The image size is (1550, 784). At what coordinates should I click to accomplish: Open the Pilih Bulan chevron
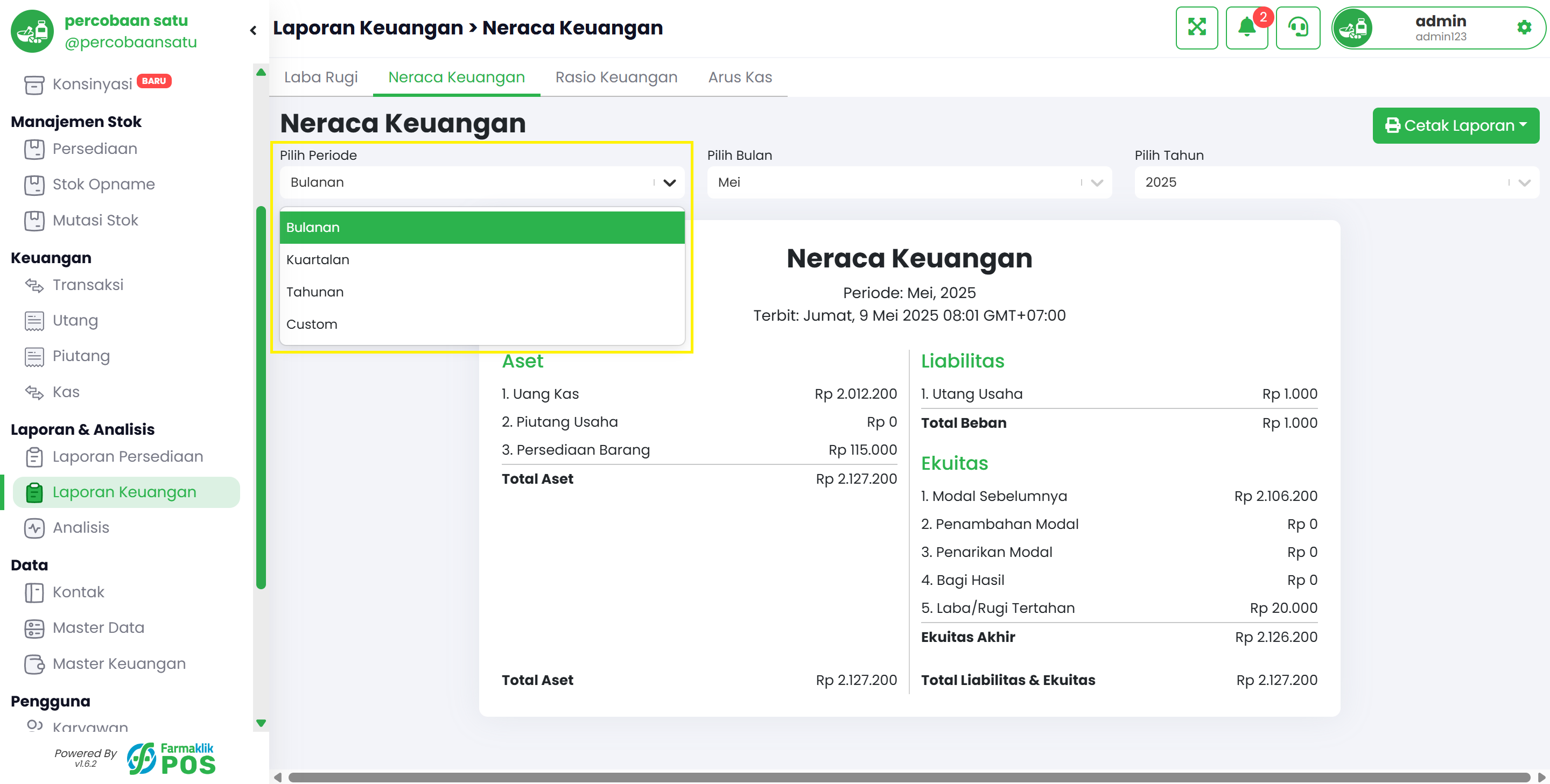1096,183
